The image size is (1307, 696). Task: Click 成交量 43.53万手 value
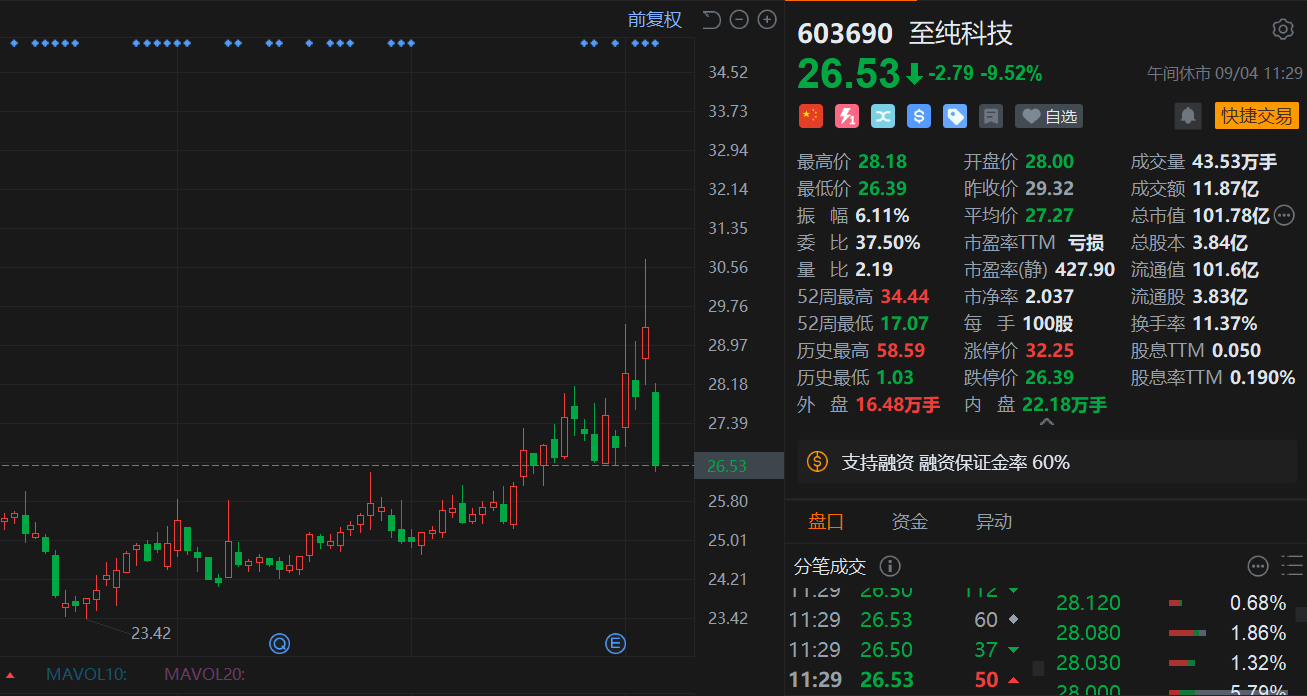click(x=1234, y=161)
